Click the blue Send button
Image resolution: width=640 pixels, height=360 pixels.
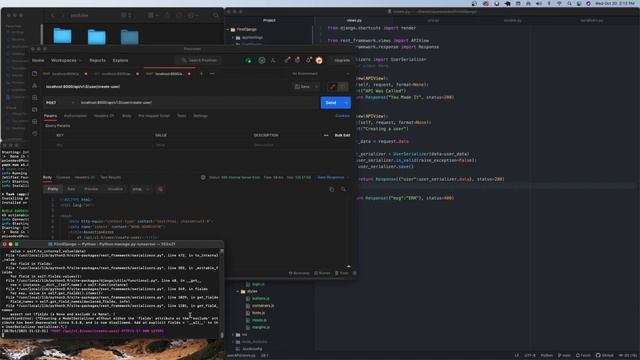(x=331, y=103)
